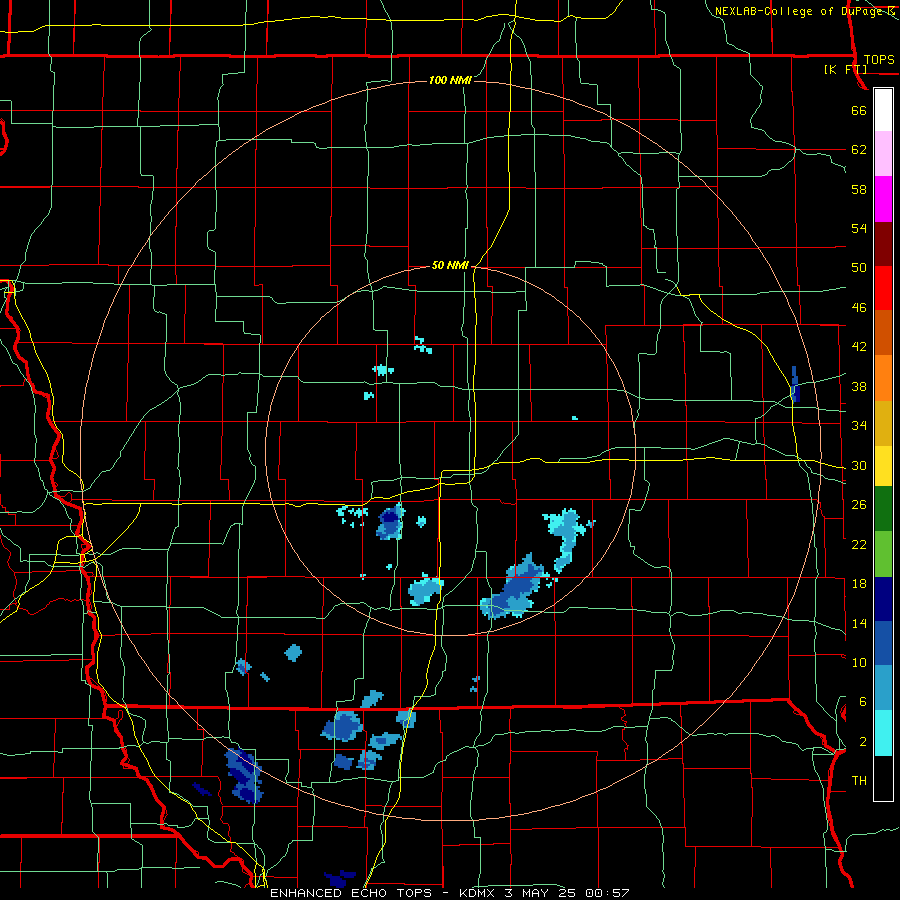Viewport: 900px width, 900px height.
Task: Click the legend value 14
Action: 859,623
